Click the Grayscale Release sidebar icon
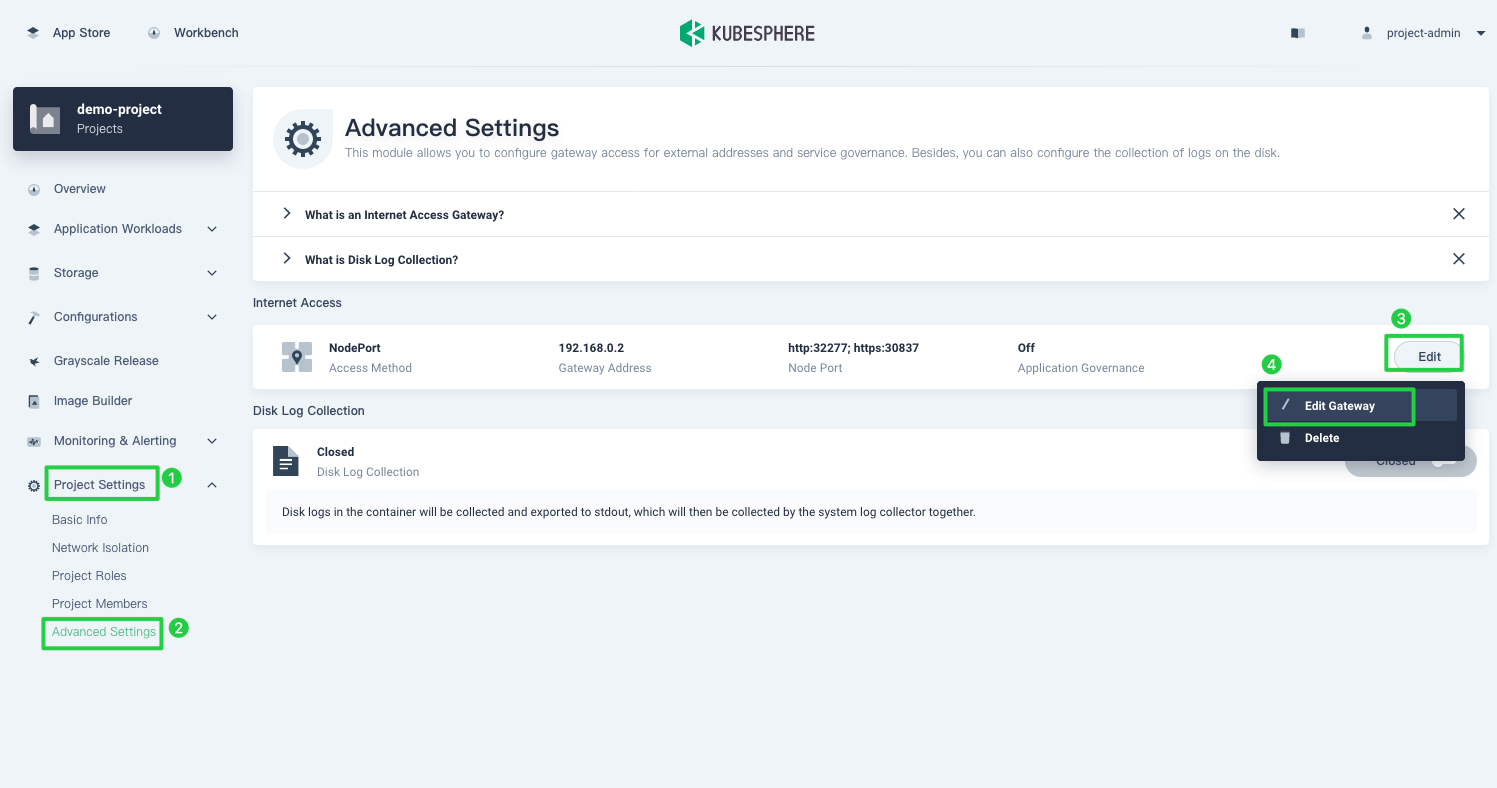 (x=33, y=361)
